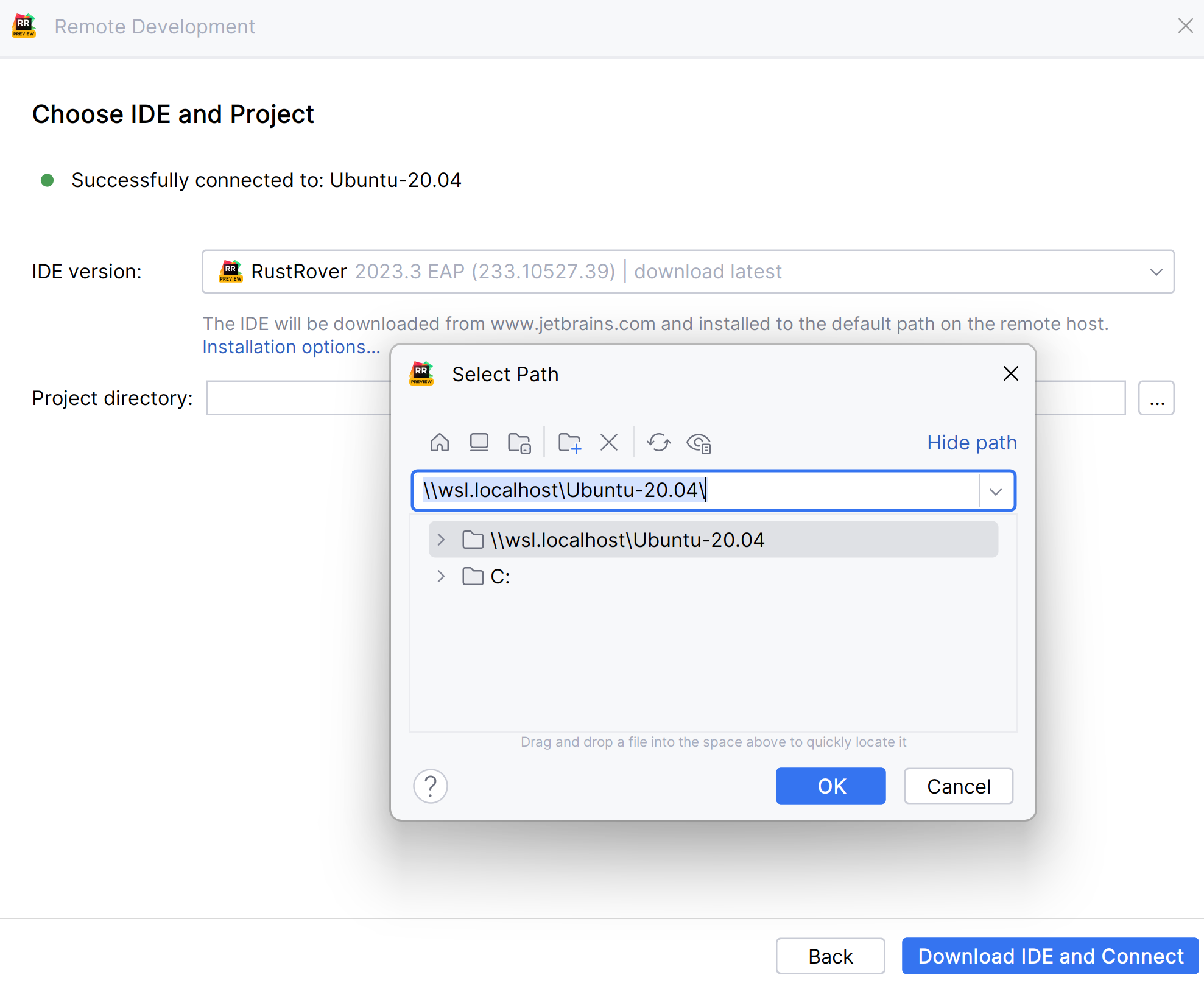
Task: Toggle showing hidden files and directories
Action: click(699, 443)
